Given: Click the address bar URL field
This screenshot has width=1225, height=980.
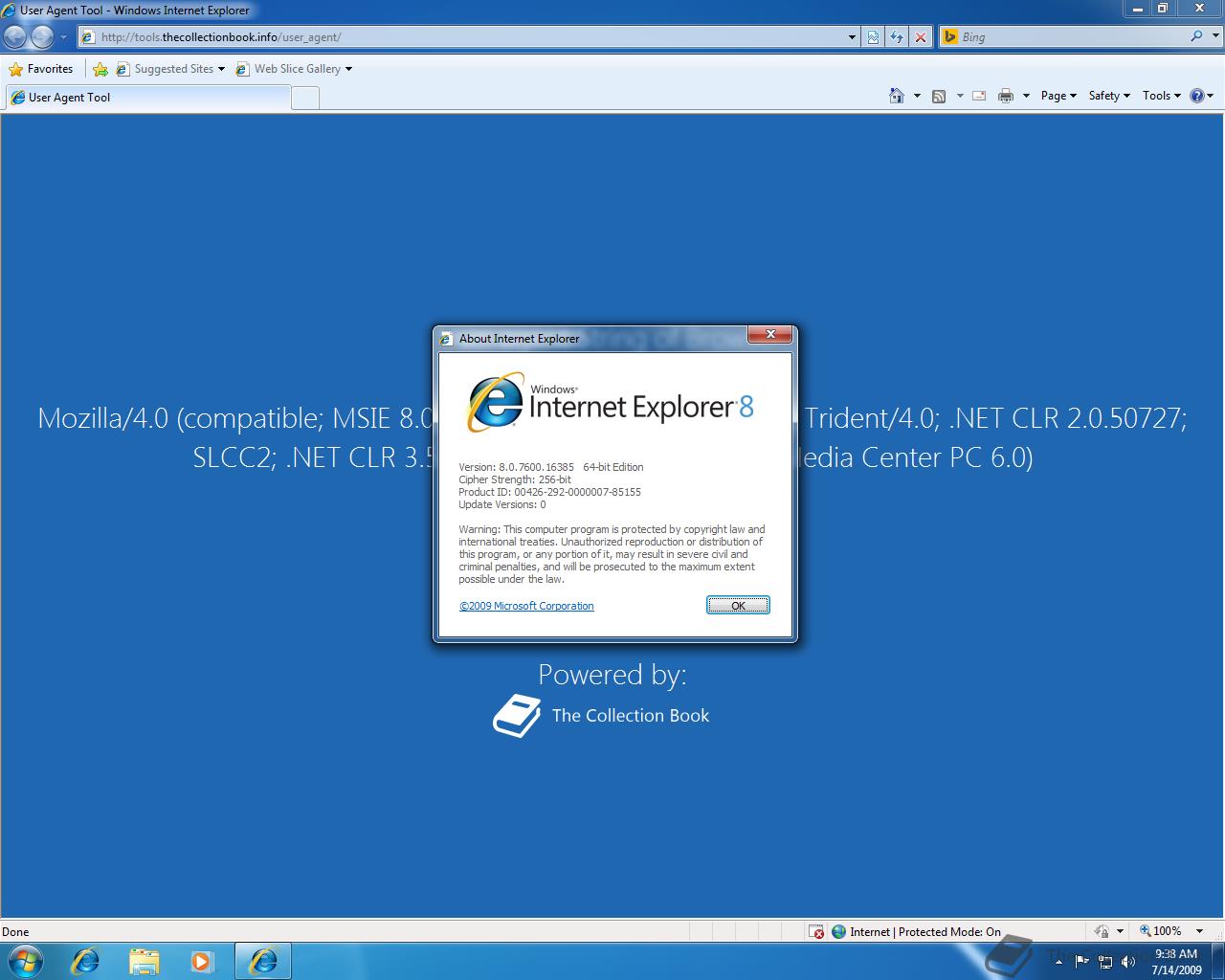Looking at the screenshot, I should 463,37.
